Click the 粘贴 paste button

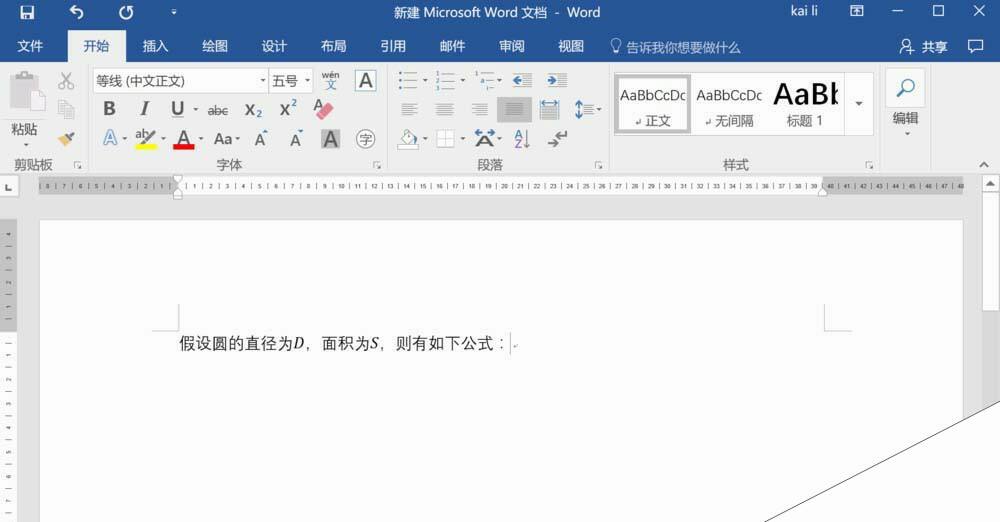pyautogui.click(x=26, y=108)
